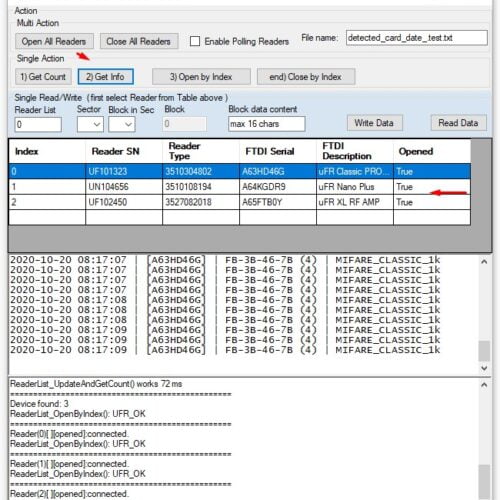Screen dimensions: 500x500
Task: Click the Write Data button
Action: (375, 123)
